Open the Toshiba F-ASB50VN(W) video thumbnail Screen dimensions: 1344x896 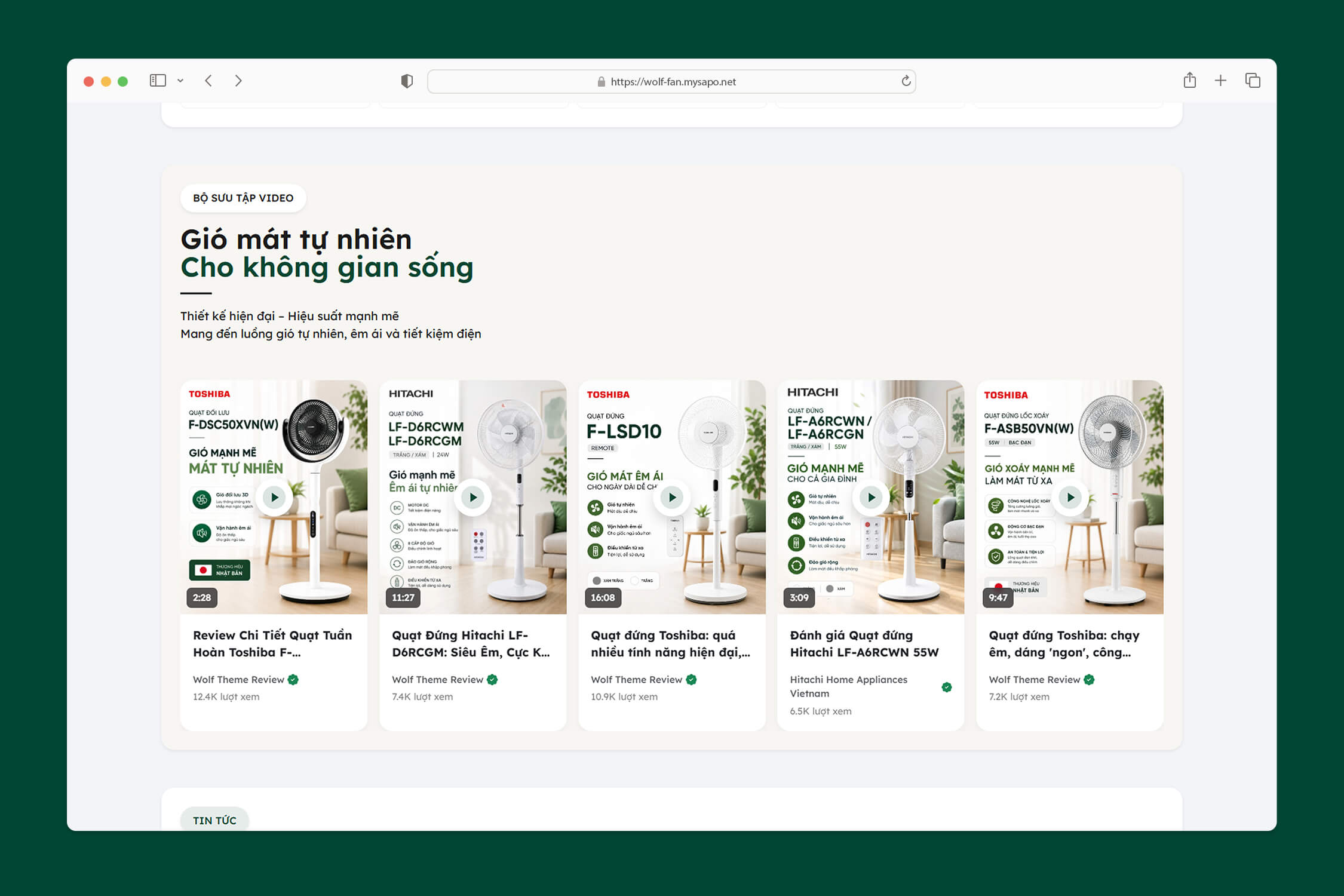tap(1070, 497)
